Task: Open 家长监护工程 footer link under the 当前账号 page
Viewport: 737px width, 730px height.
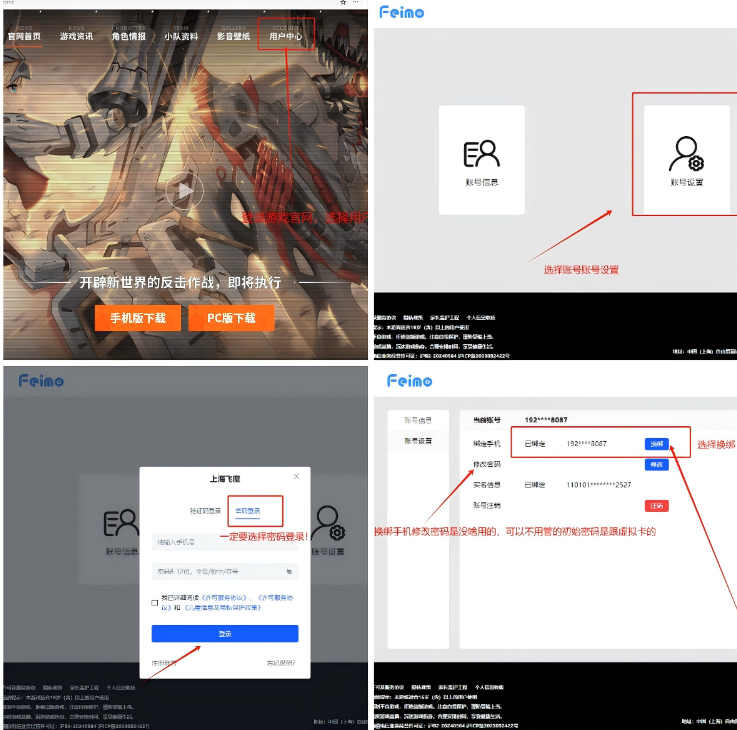Action: click(x=452, y=687)
